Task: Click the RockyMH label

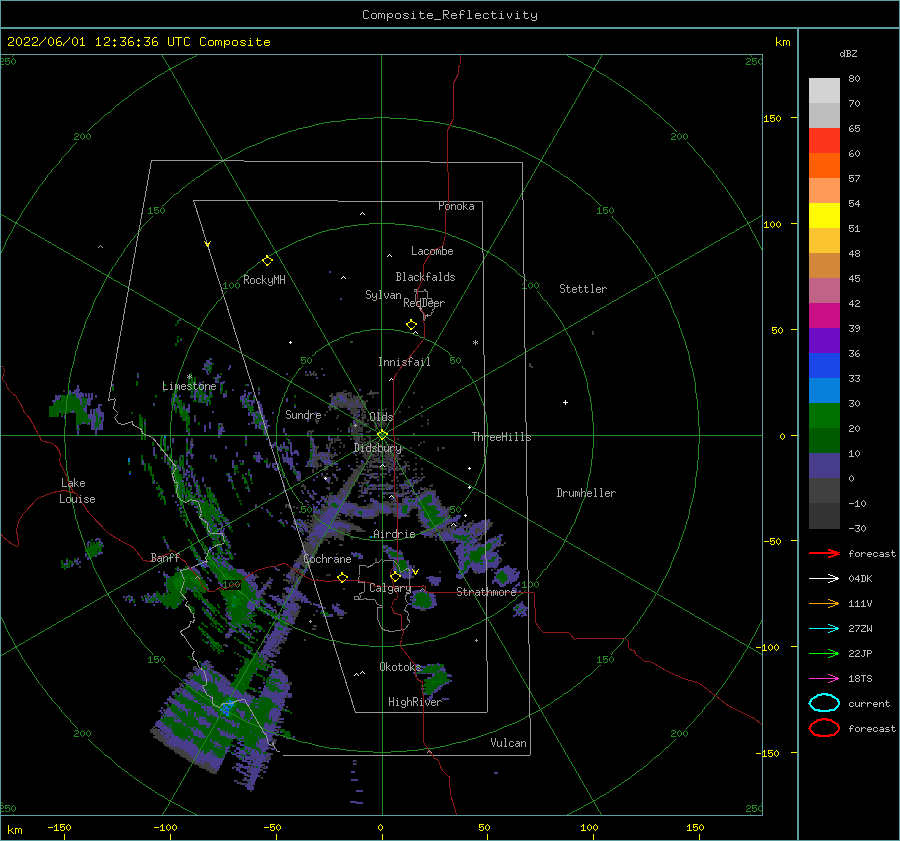Action: (x=264, y=280)
